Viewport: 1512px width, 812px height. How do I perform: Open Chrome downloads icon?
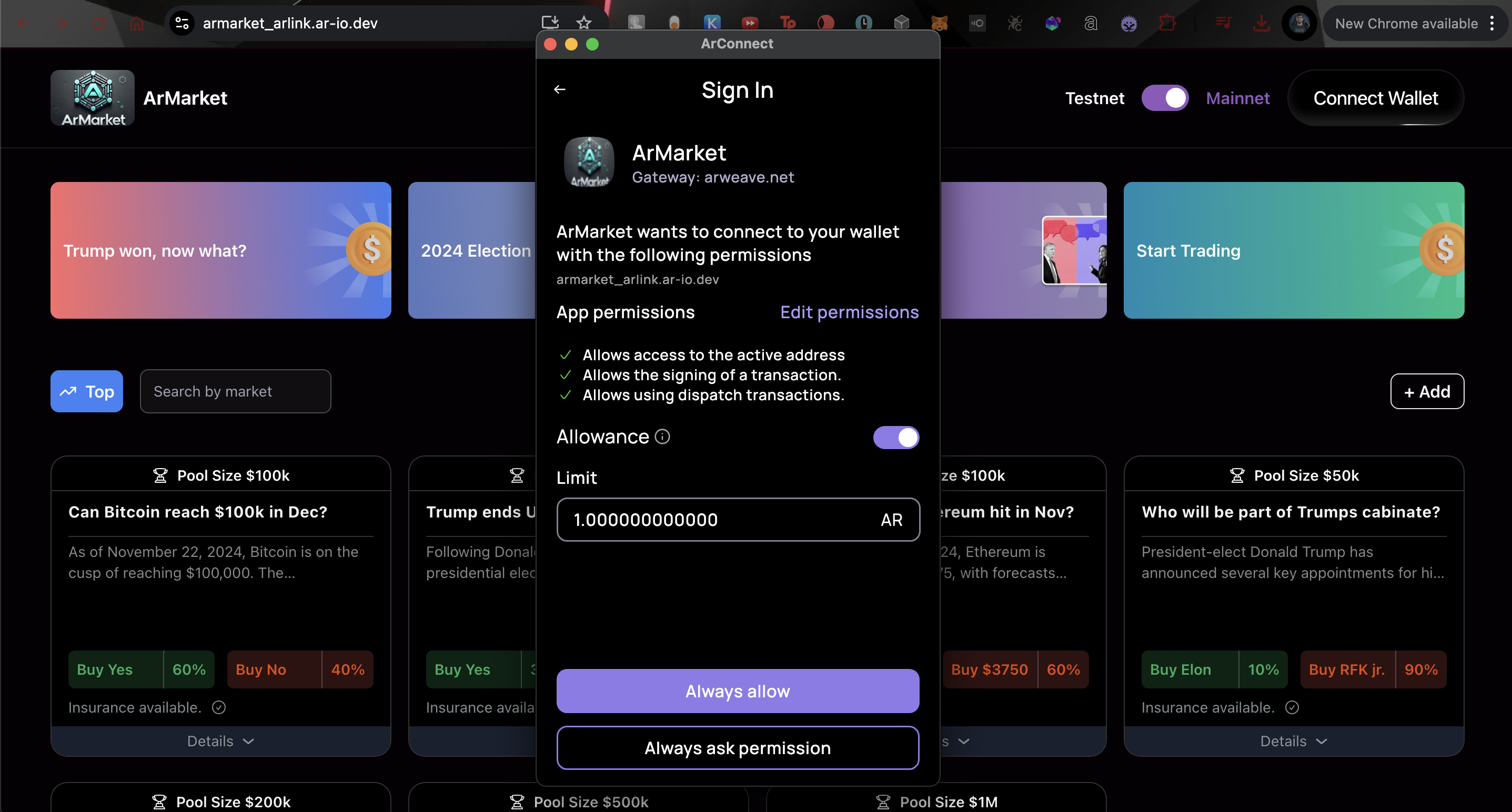(x=1261, y=23)
